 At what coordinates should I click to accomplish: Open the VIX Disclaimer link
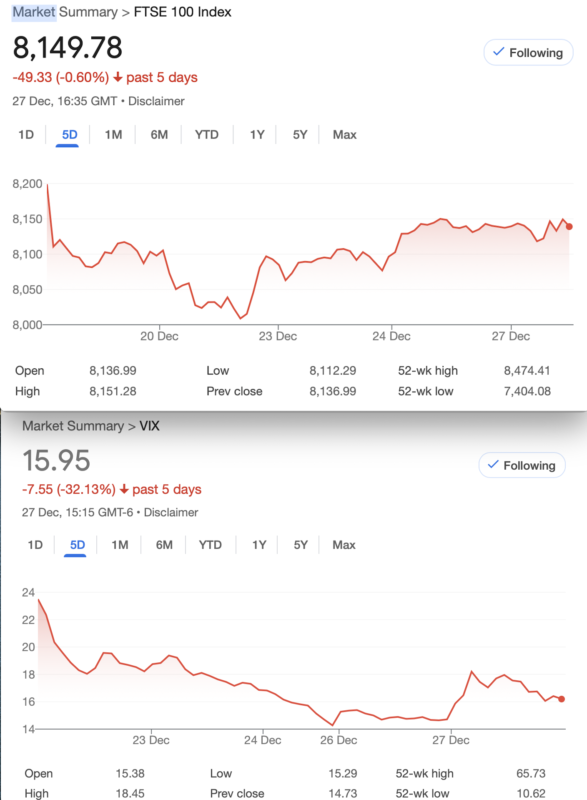tap(171, 512)
